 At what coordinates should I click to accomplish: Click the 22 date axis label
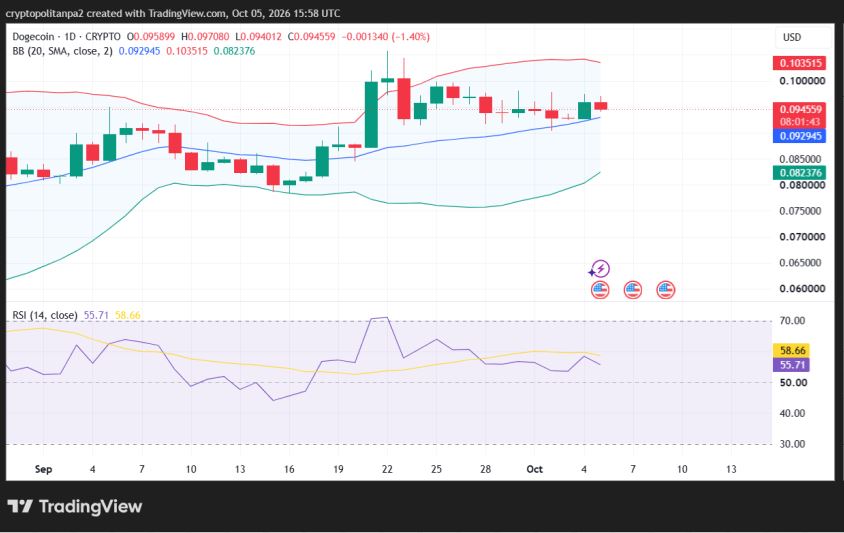(x=387, y=469)
